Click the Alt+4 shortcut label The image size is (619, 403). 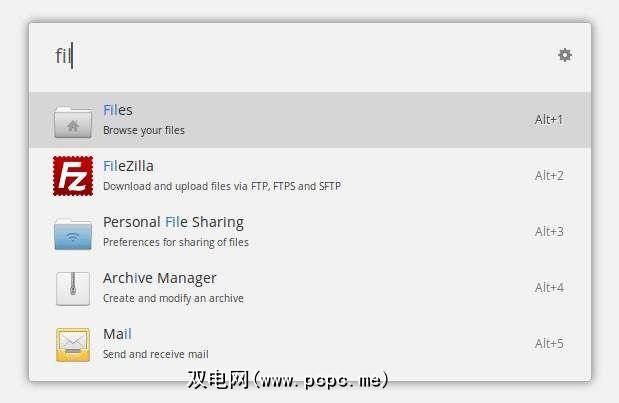click(x=549, y=288)
